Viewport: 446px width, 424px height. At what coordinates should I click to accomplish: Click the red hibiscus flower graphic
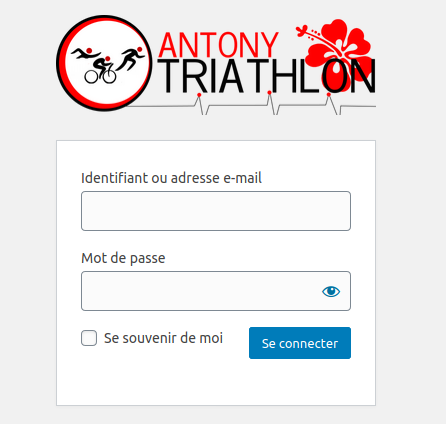[337, 53]
